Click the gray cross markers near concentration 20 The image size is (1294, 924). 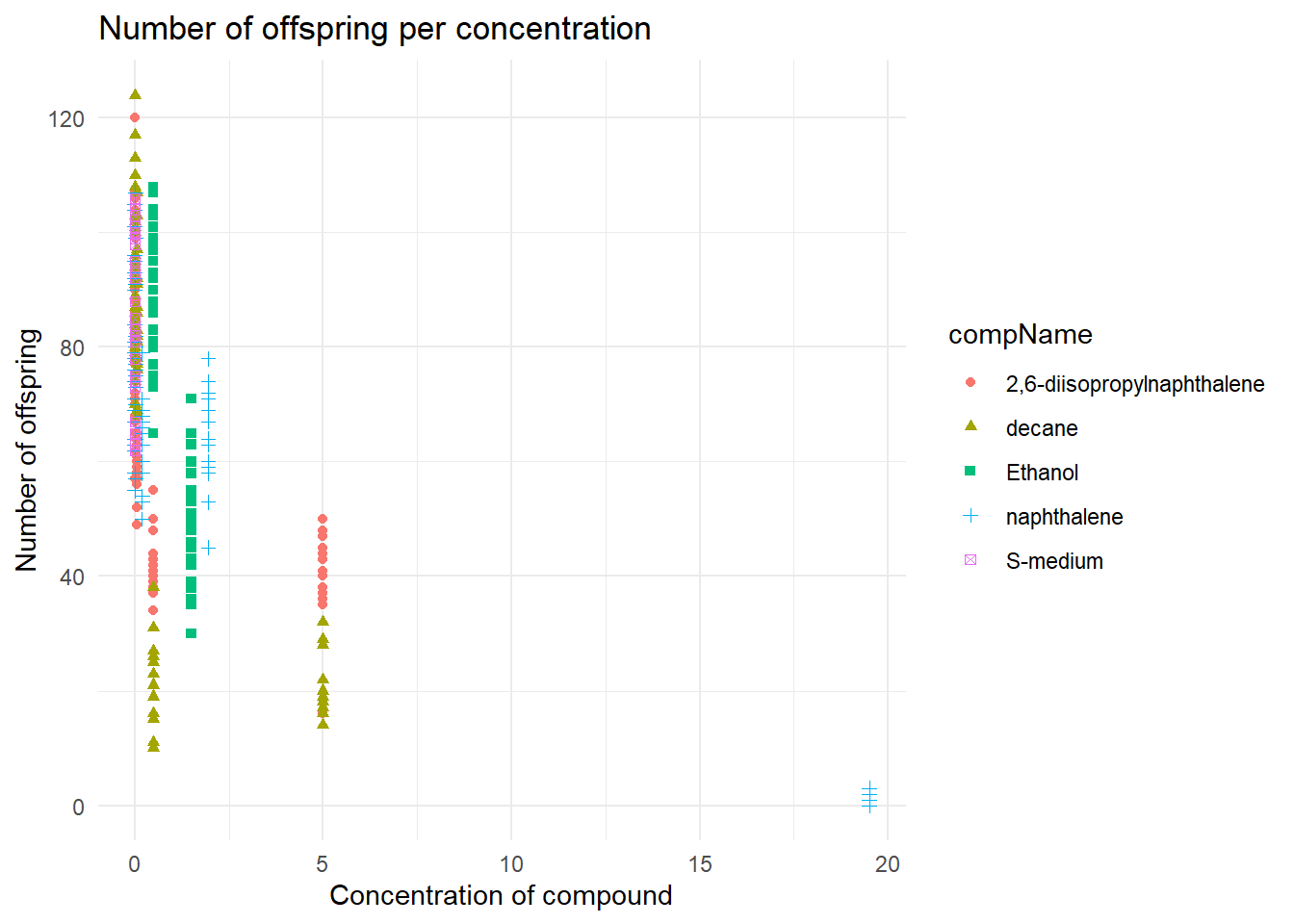tap(869, 797)
